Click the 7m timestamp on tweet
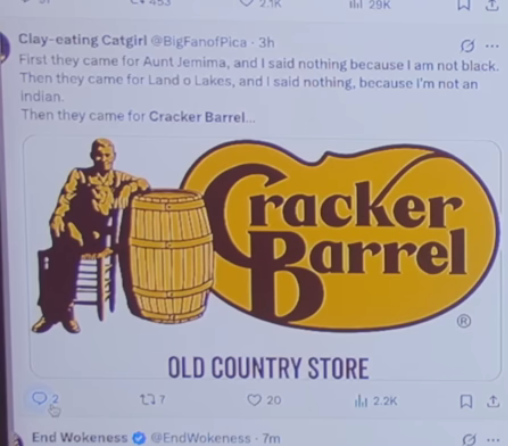The image size is (508, 446). [x=271, y=438]
